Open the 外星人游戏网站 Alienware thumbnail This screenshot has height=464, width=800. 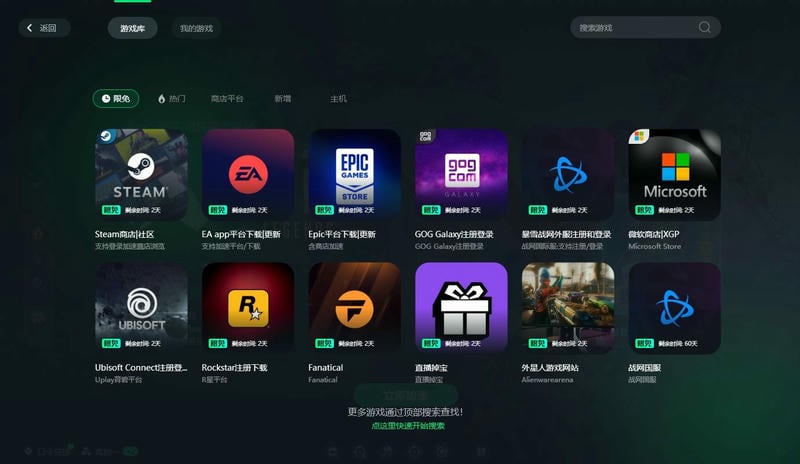click(568, 308)
